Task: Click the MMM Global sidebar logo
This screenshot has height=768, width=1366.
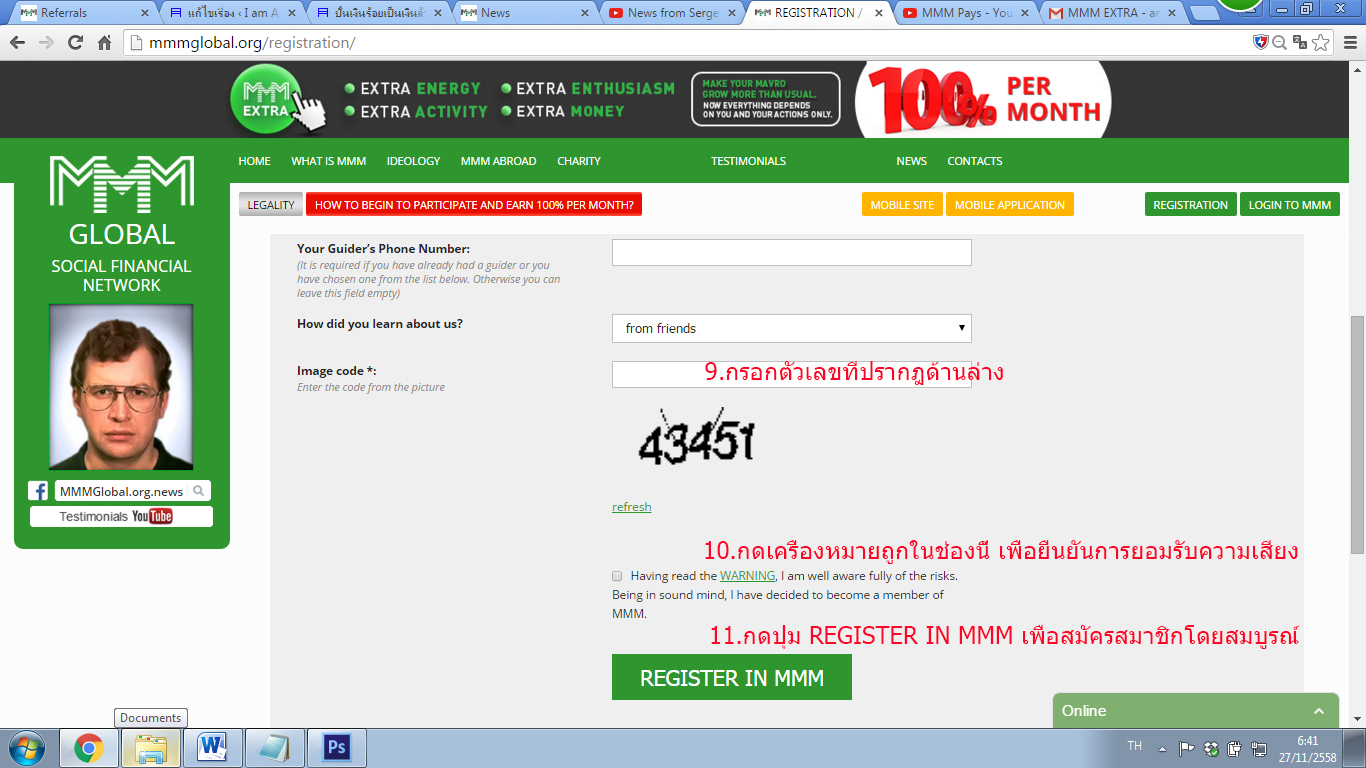Action: (122, 185)
